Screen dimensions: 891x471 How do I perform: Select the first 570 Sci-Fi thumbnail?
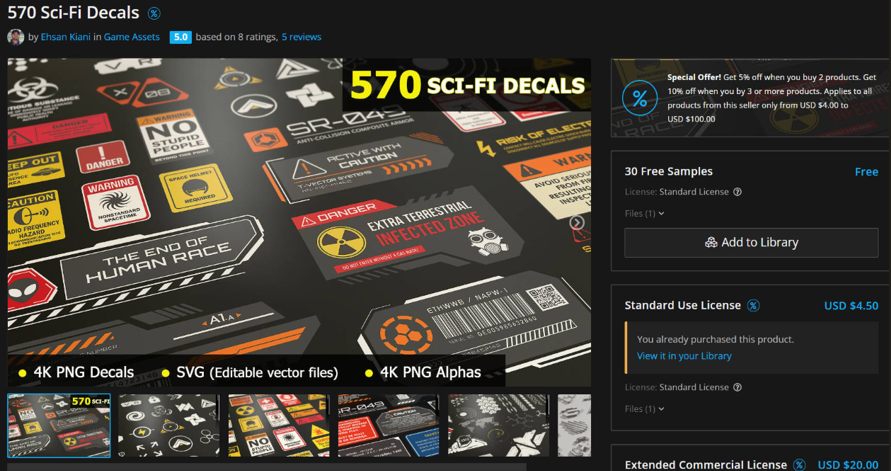(59, 426)
